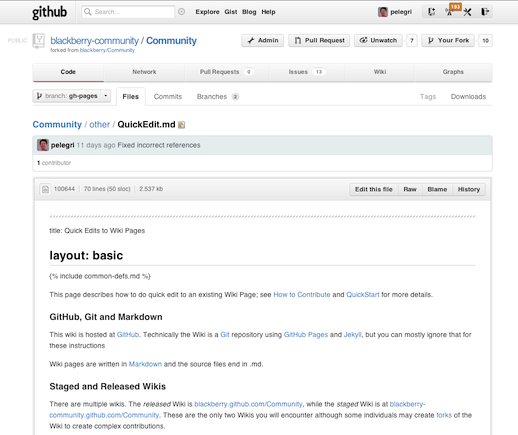518x435 pixels.
Task: Click Community in file breadcrumb
Action: [x=57, y=124]
